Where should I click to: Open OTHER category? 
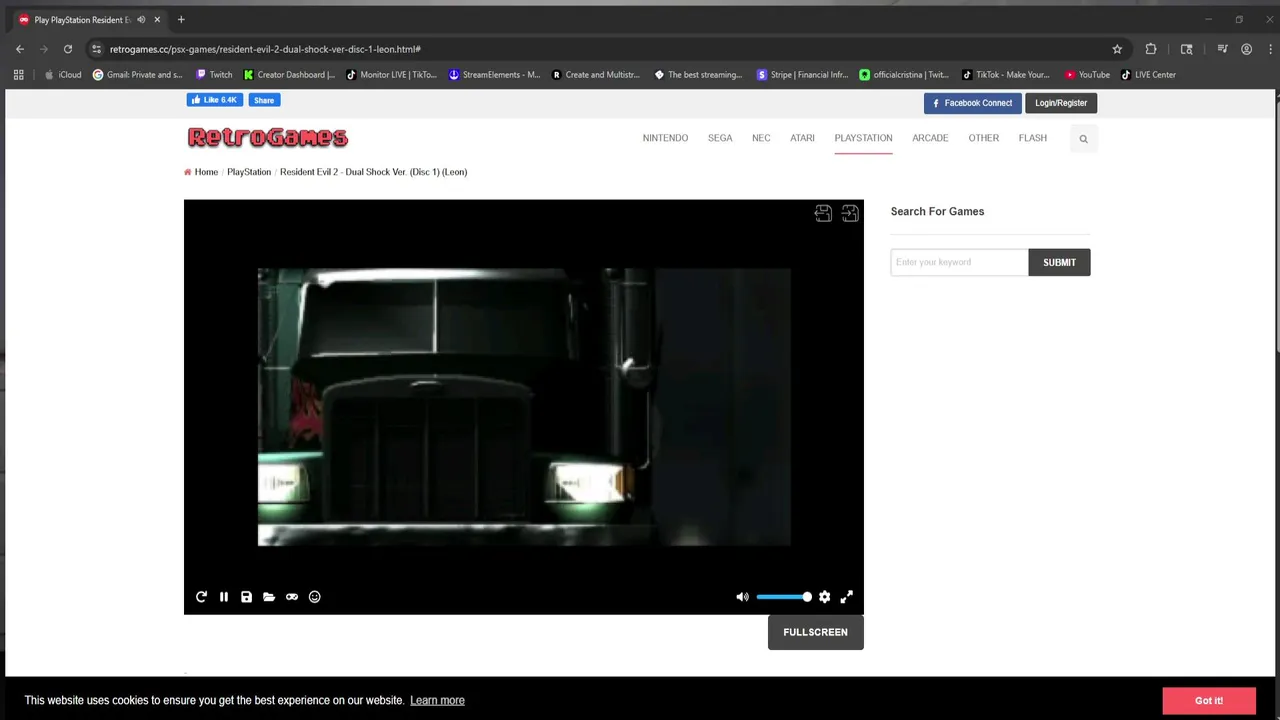click(x=983, y=138)
